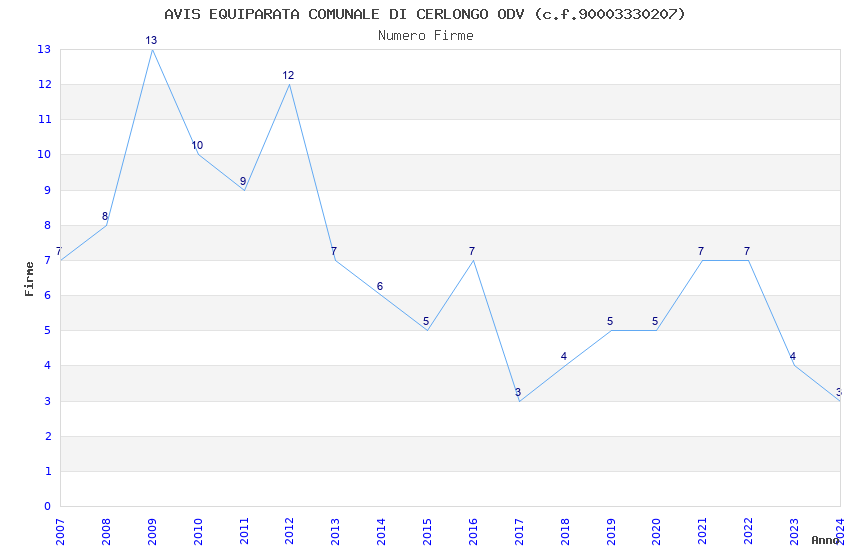Click the data point label 7 for 2022

point(747,251)
